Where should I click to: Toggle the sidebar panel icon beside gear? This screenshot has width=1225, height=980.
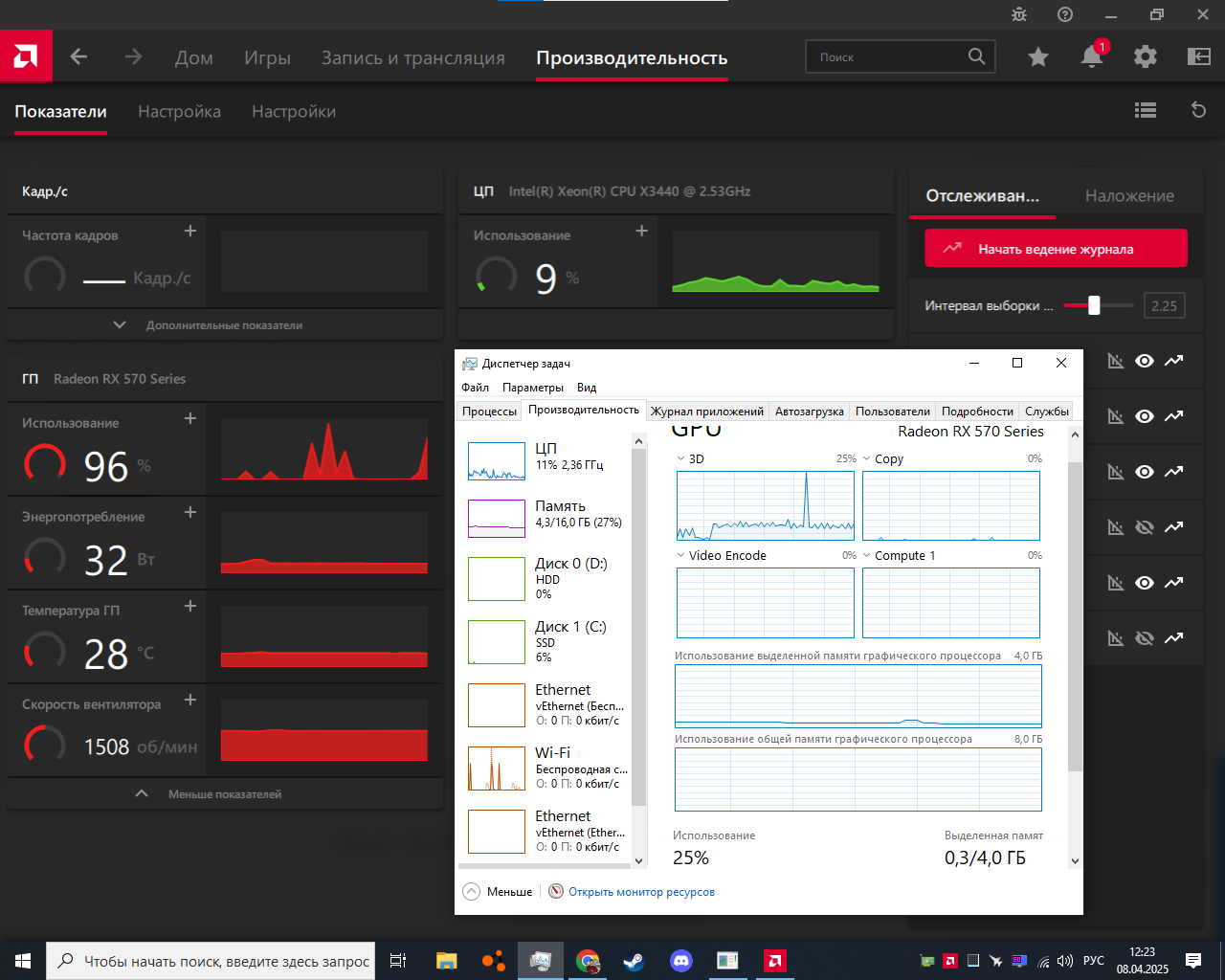(1199, 57)
